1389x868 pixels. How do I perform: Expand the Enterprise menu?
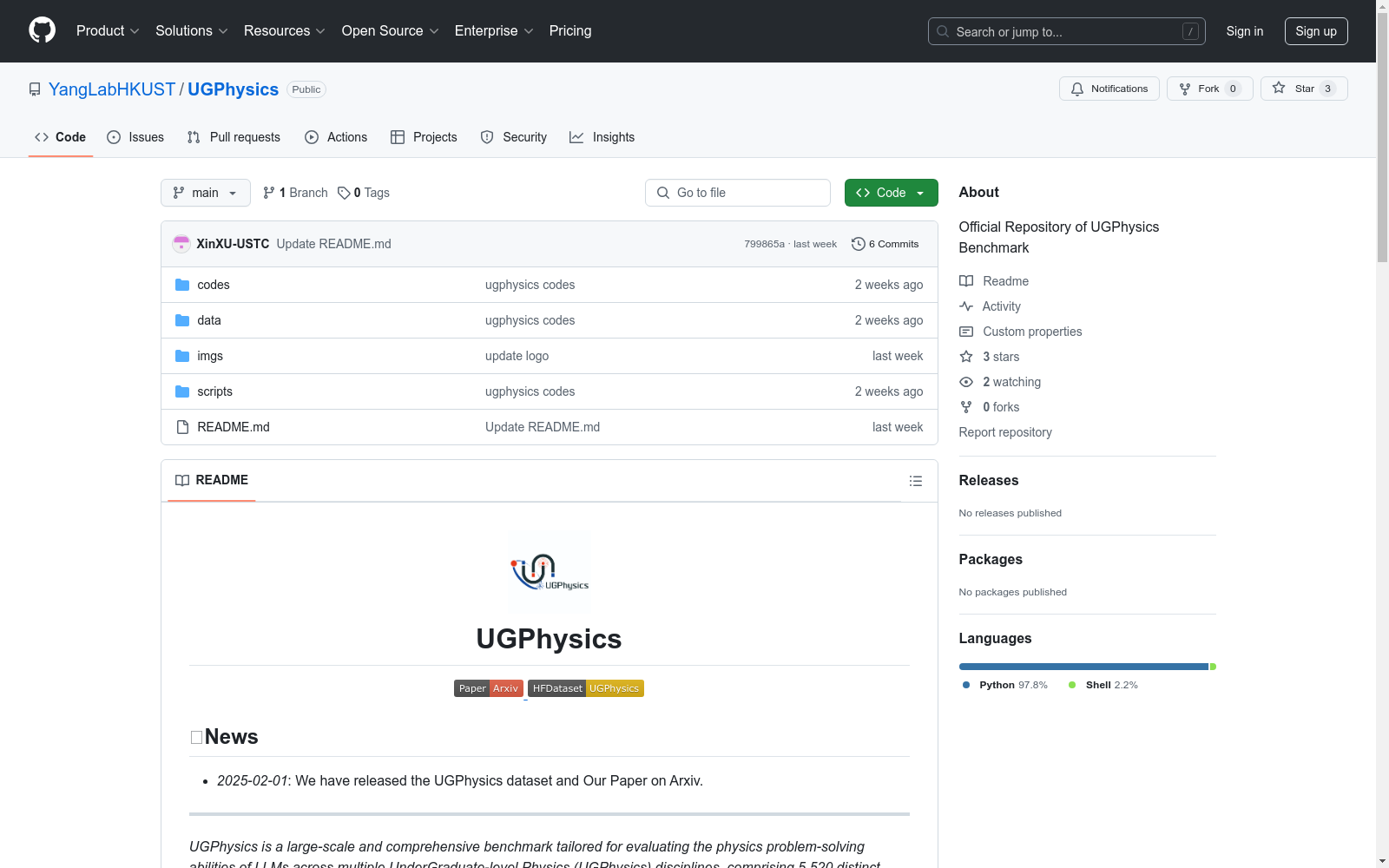pos(494,30)
